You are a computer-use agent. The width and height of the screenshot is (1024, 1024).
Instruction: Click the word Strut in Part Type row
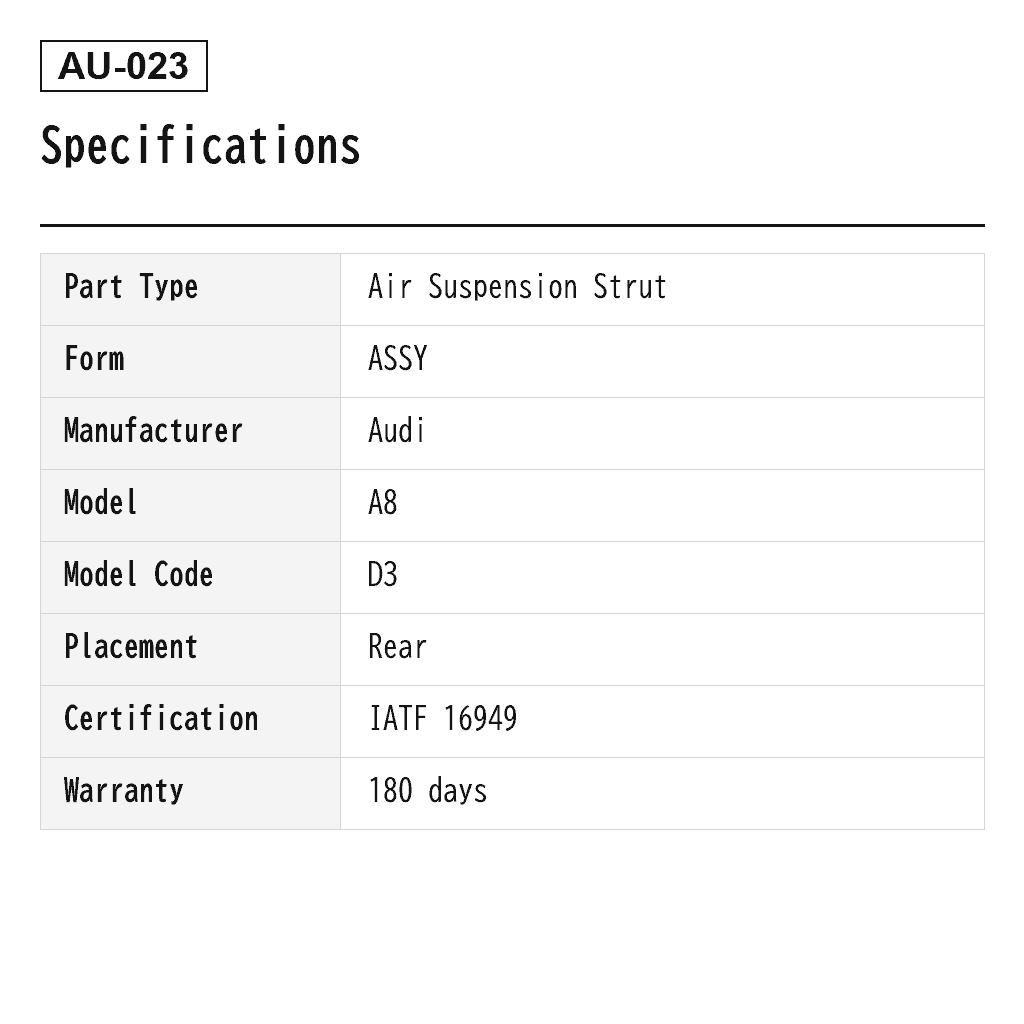[x=630, y=287]
